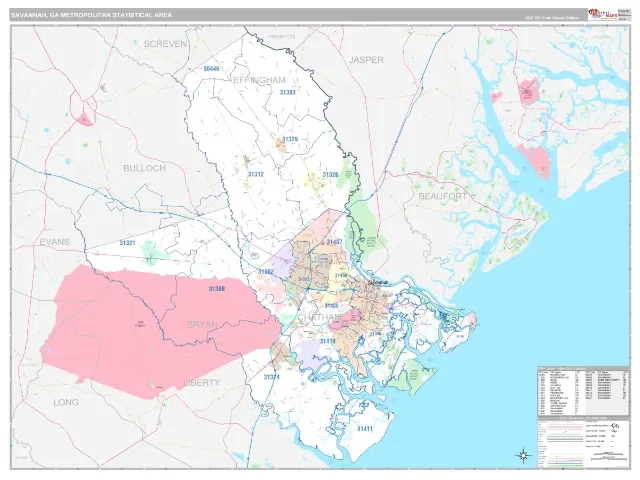This screenshot has height=480, width=640.
Task: Click ZIP code 31312 label
Action: coord(256,174)
